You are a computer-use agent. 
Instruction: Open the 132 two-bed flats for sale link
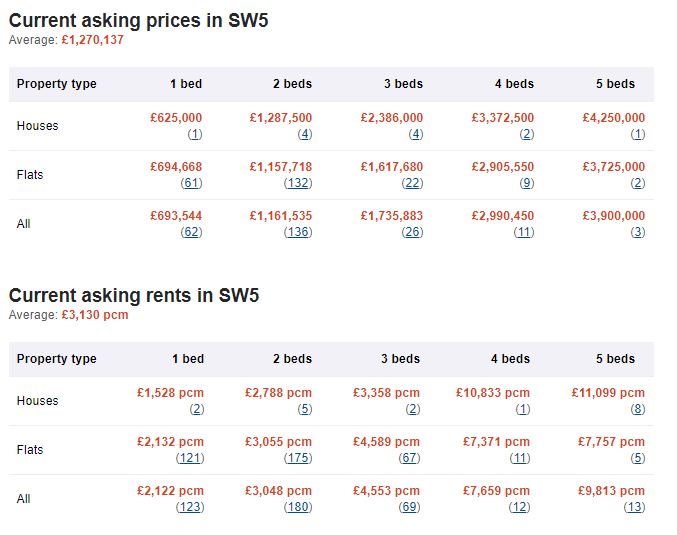point(298,184)
